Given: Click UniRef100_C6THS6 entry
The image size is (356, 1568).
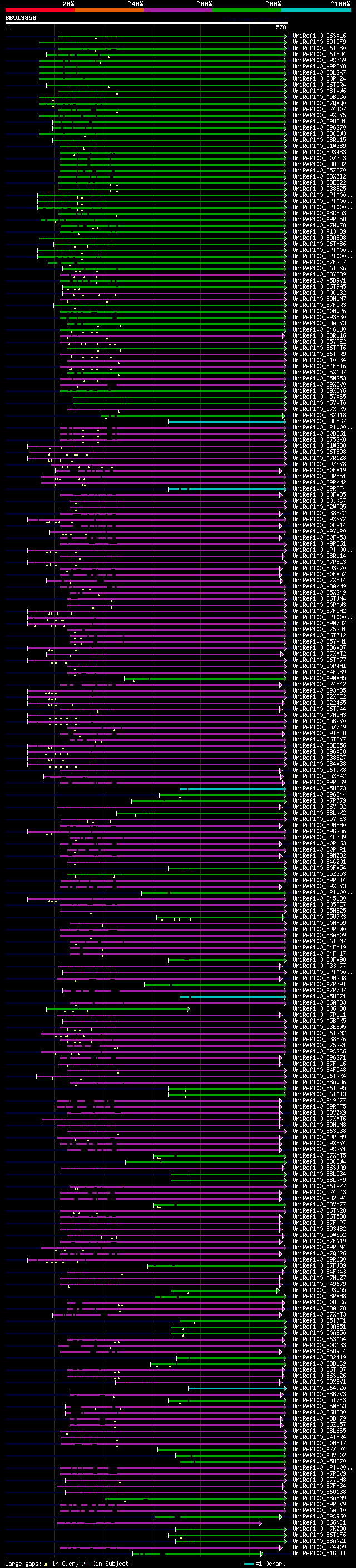Looking at the screenshot, I should (319, 244).
